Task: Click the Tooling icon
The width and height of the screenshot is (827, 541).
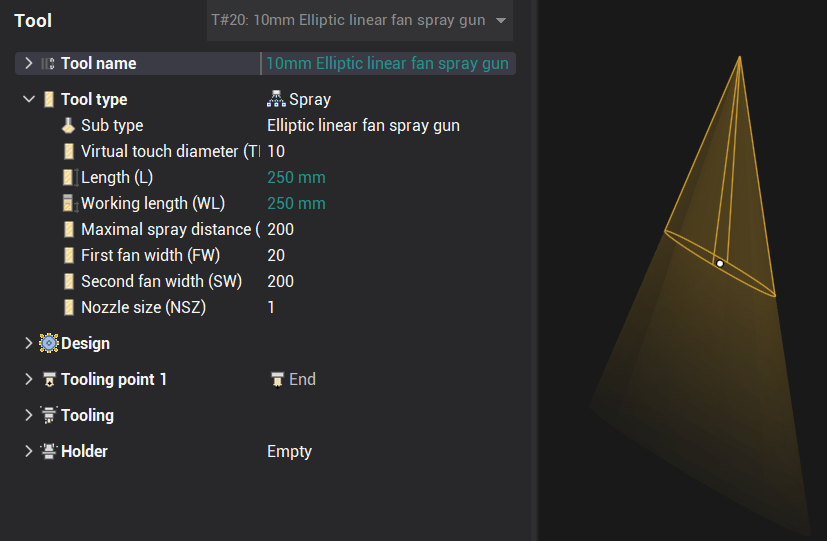Action: (x=48, y=416)
